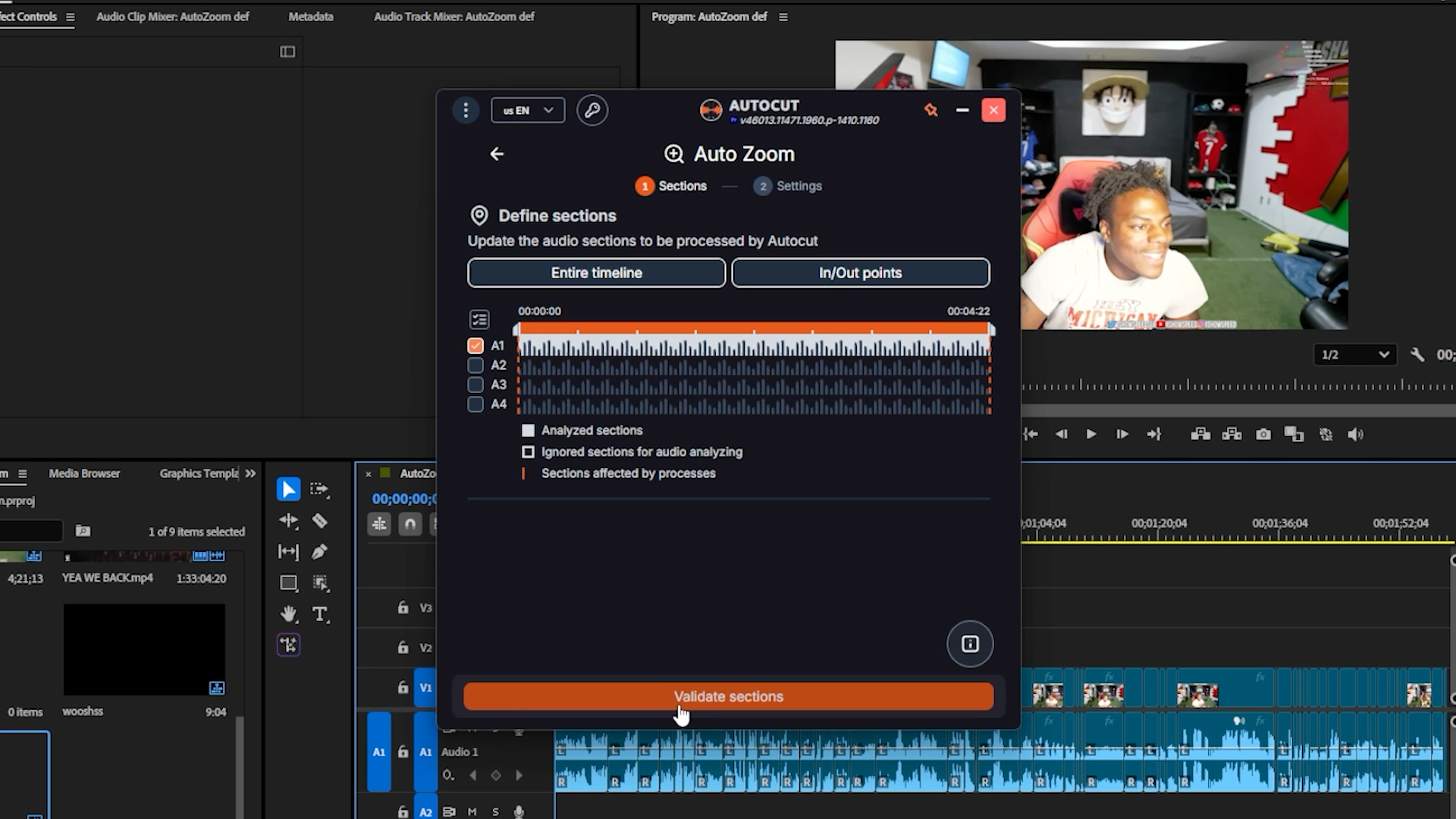Select the Ripple Edit tool

click(x=288, y=520)
